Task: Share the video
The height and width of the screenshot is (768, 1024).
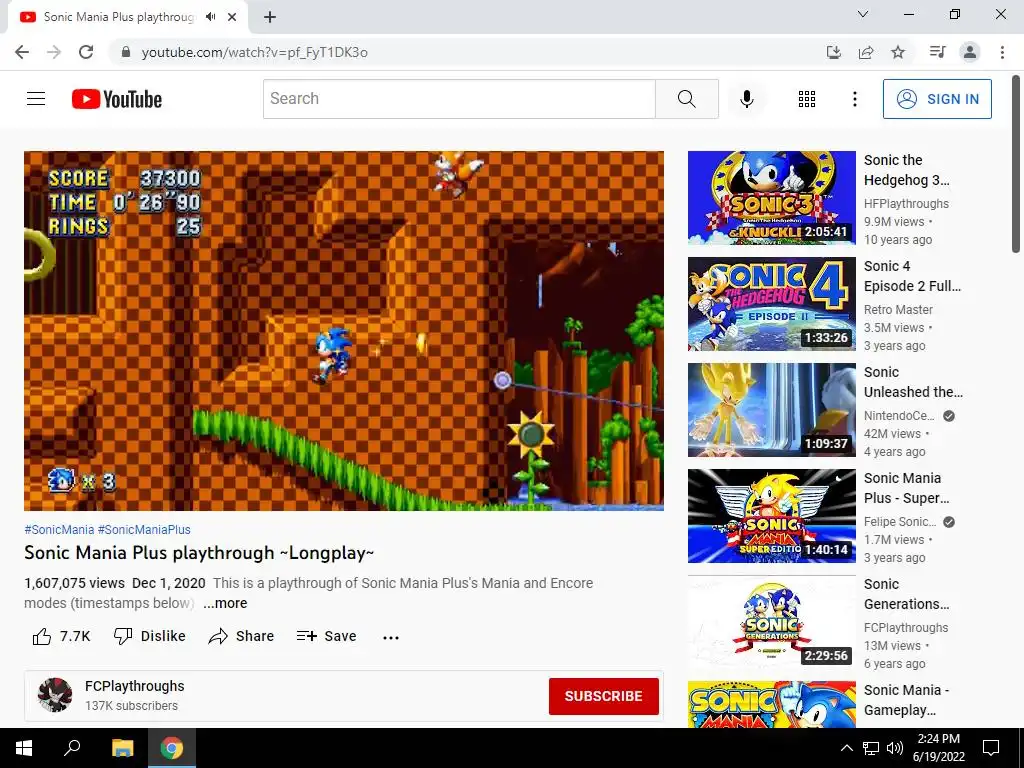Action: tap(241, 636)
